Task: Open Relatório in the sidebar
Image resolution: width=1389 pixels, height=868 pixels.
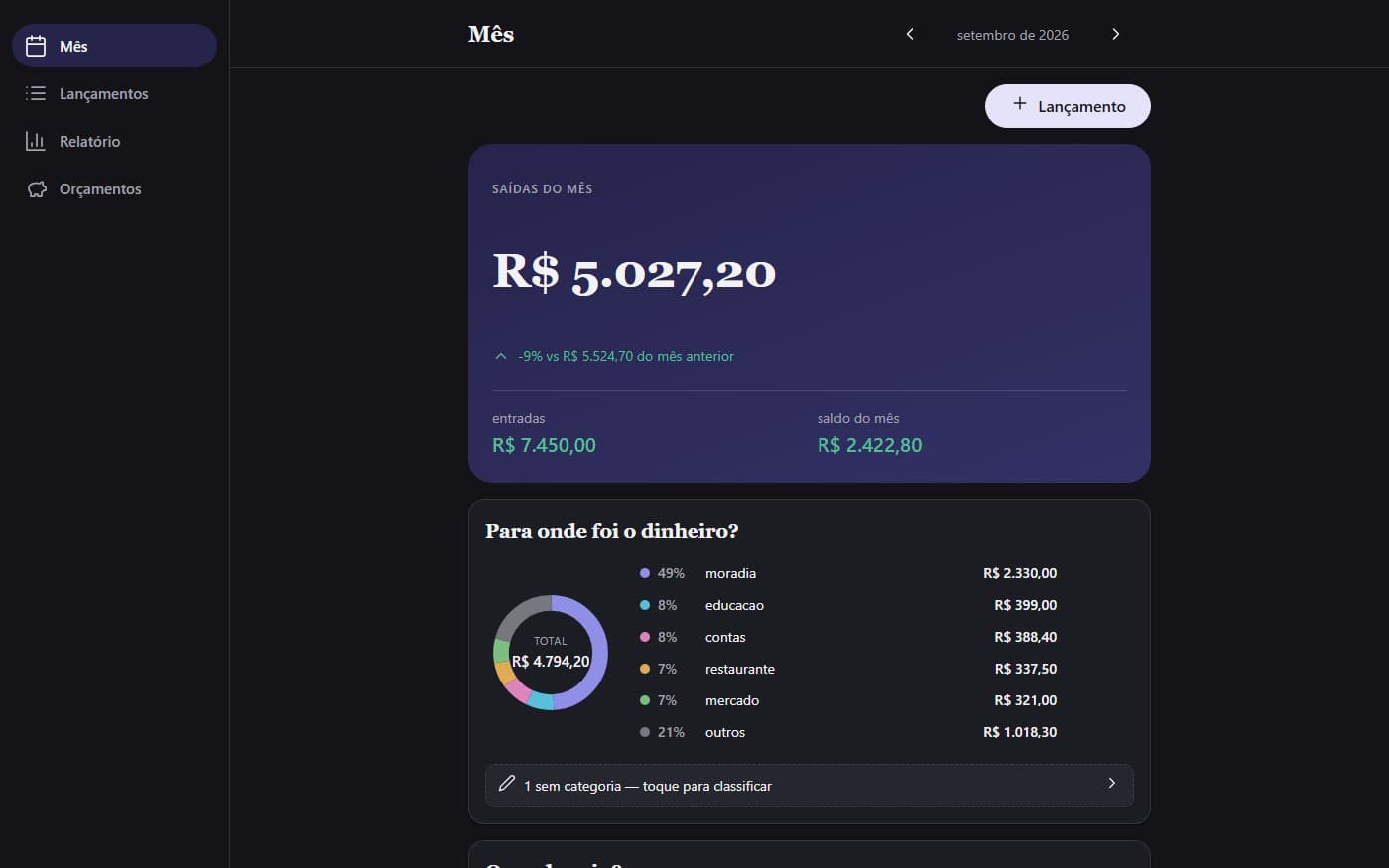Action: pos(114,141)
